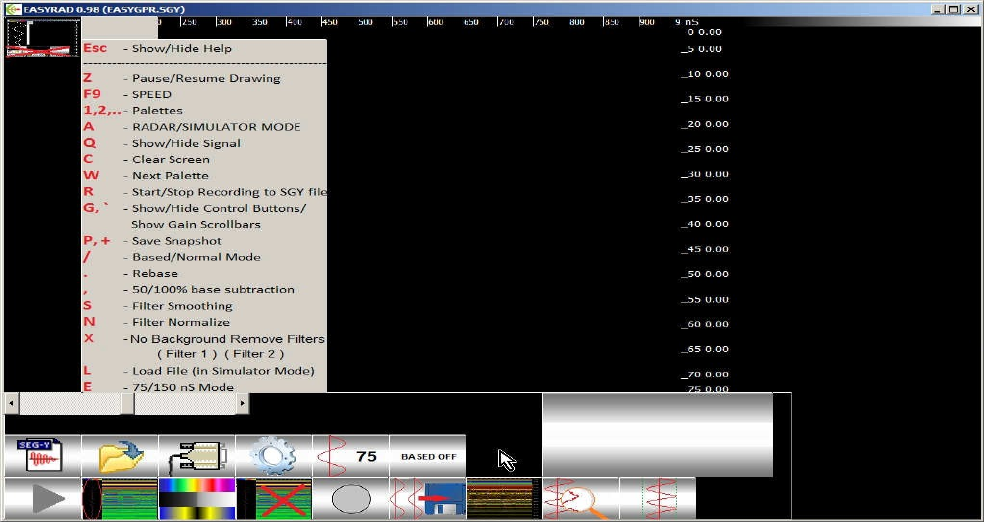The height and width of the screenshot is (522, 984).
Task: Click the green radargram with ellipse icon
Action: 120,499
